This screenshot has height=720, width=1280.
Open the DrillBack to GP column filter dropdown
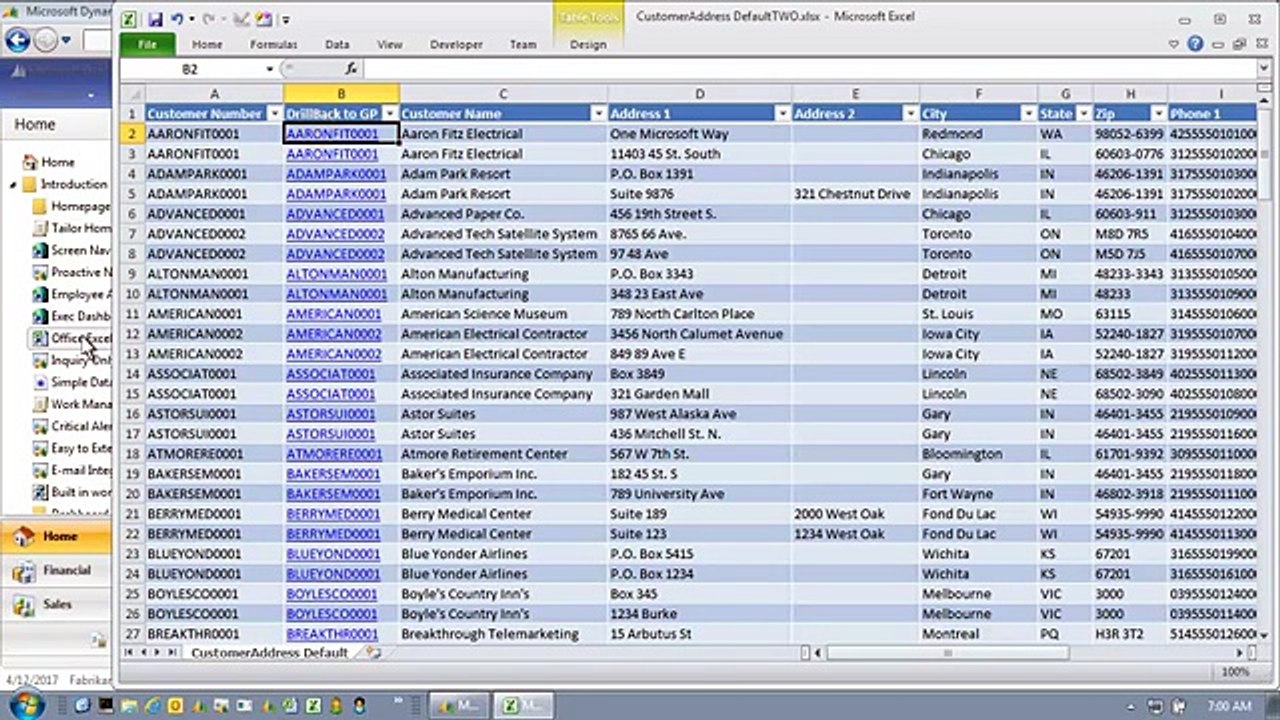[x=389, y=114]
